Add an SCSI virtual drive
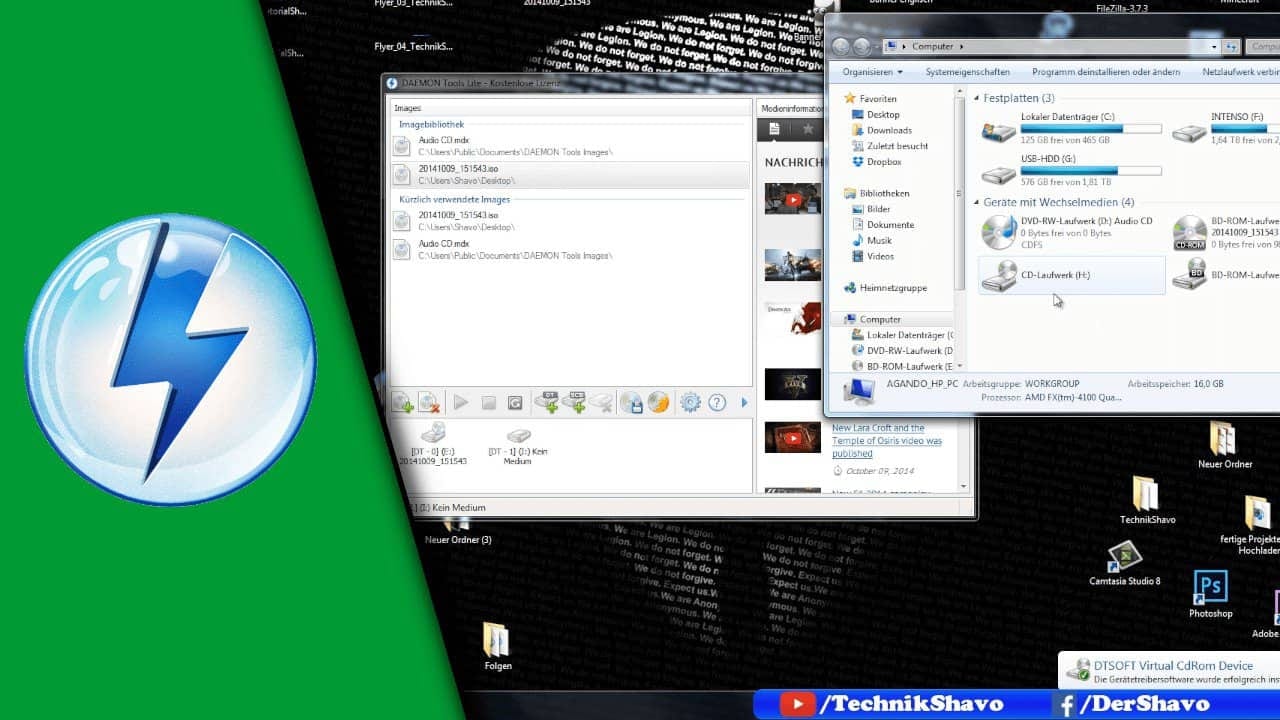This screenshot has height=720, width=1280. click(x=574, y=402)
